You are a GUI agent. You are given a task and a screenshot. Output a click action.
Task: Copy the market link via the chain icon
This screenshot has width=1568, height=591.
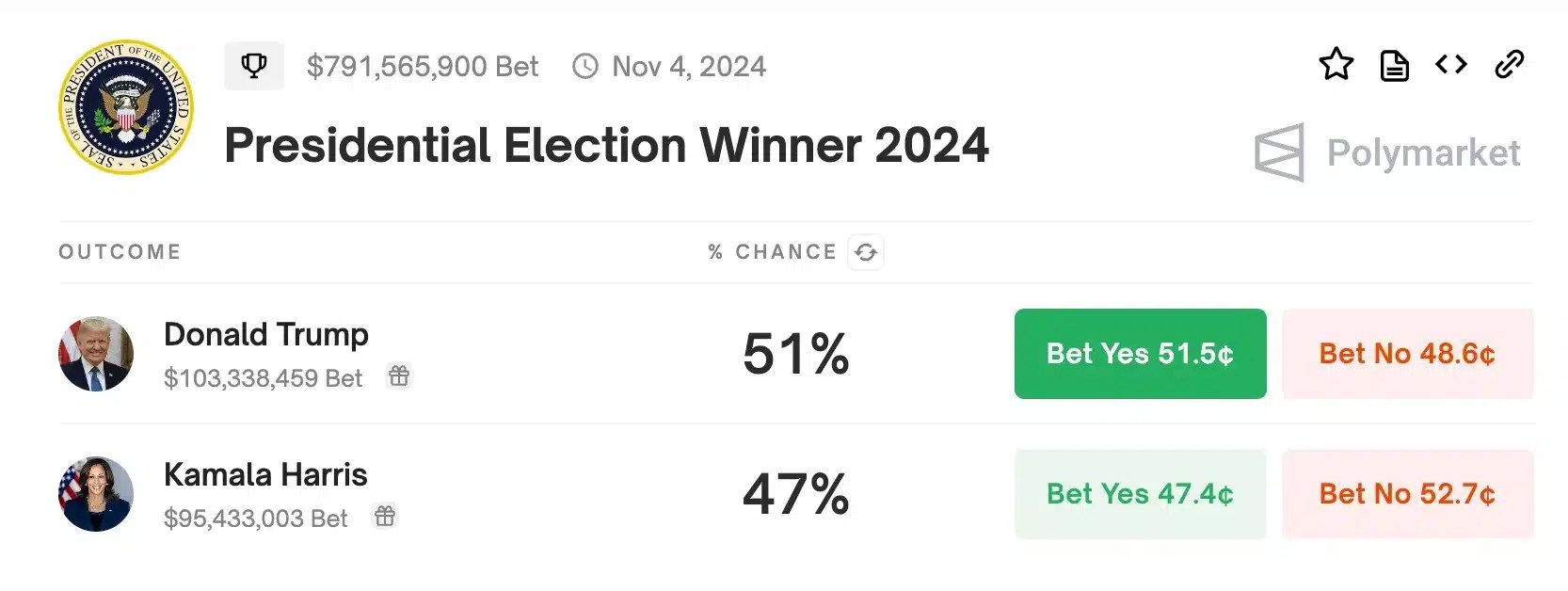(1509, 65)
